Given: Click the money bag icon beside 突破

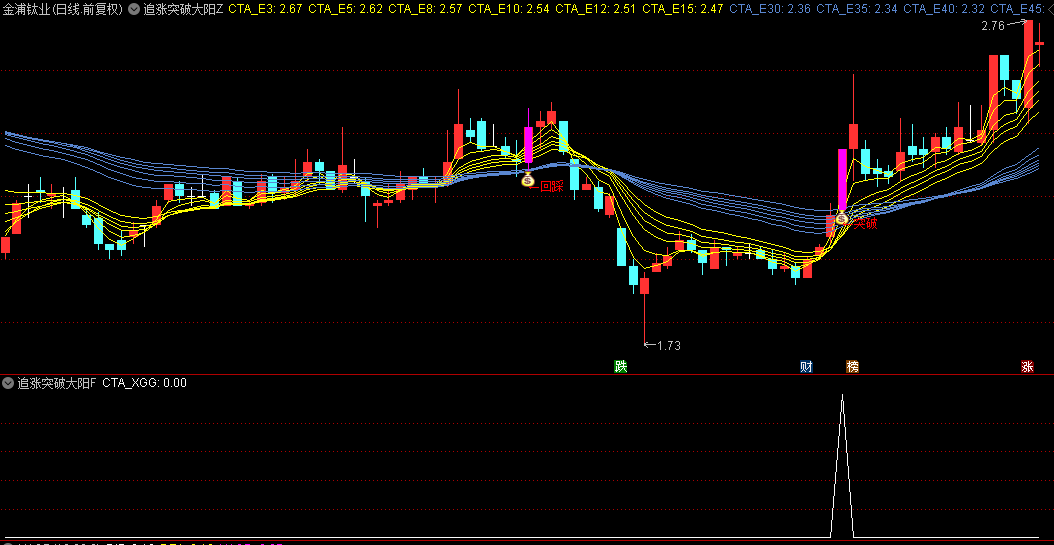Looking at the screenshot, I should [842, 216].
